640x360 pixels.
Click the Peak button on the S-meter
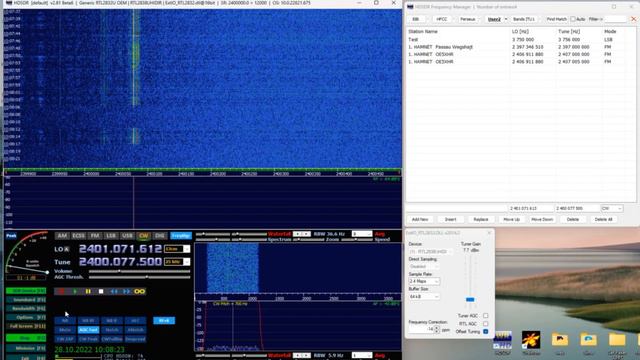11,236
